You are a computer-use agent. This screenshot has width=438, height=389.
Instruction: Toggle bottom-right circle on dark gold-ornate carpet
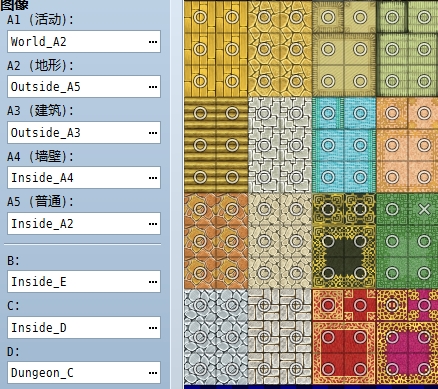pyautogui.click(x=360, y=273)
